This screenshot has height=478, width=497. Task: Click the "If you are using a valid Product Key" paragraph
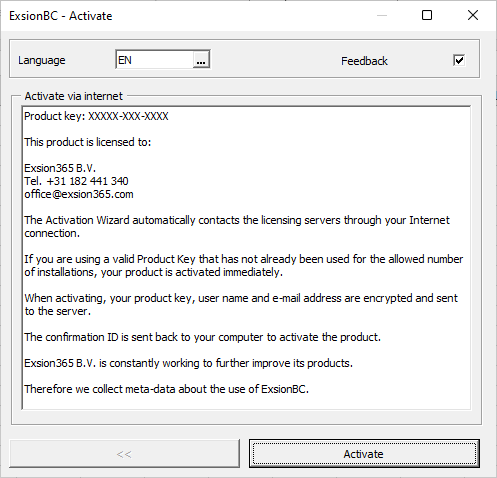pos(244,266)
